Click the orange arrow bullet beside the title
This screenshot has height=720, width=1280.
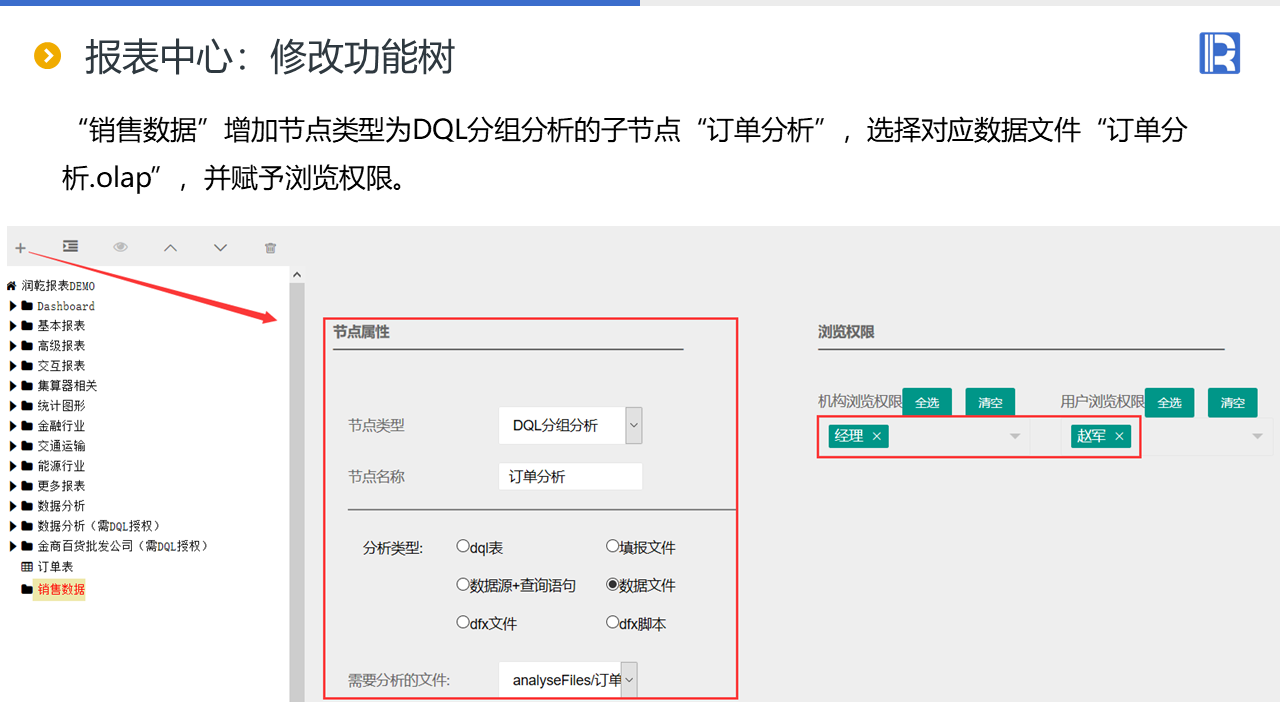click(x=48, y=56)
